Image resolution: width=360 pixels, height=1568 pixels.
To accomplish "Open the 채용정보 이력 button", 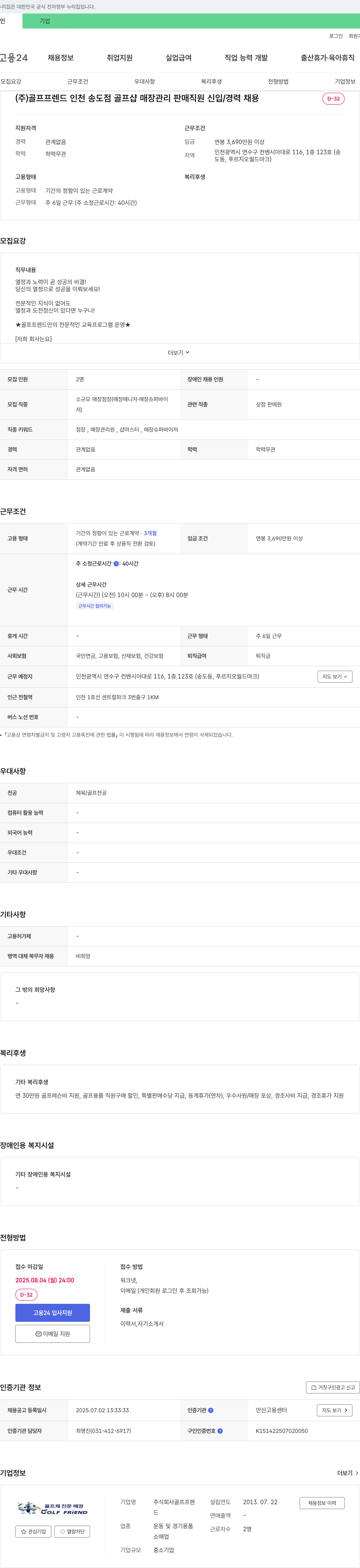I will [x=322, y=1503].
